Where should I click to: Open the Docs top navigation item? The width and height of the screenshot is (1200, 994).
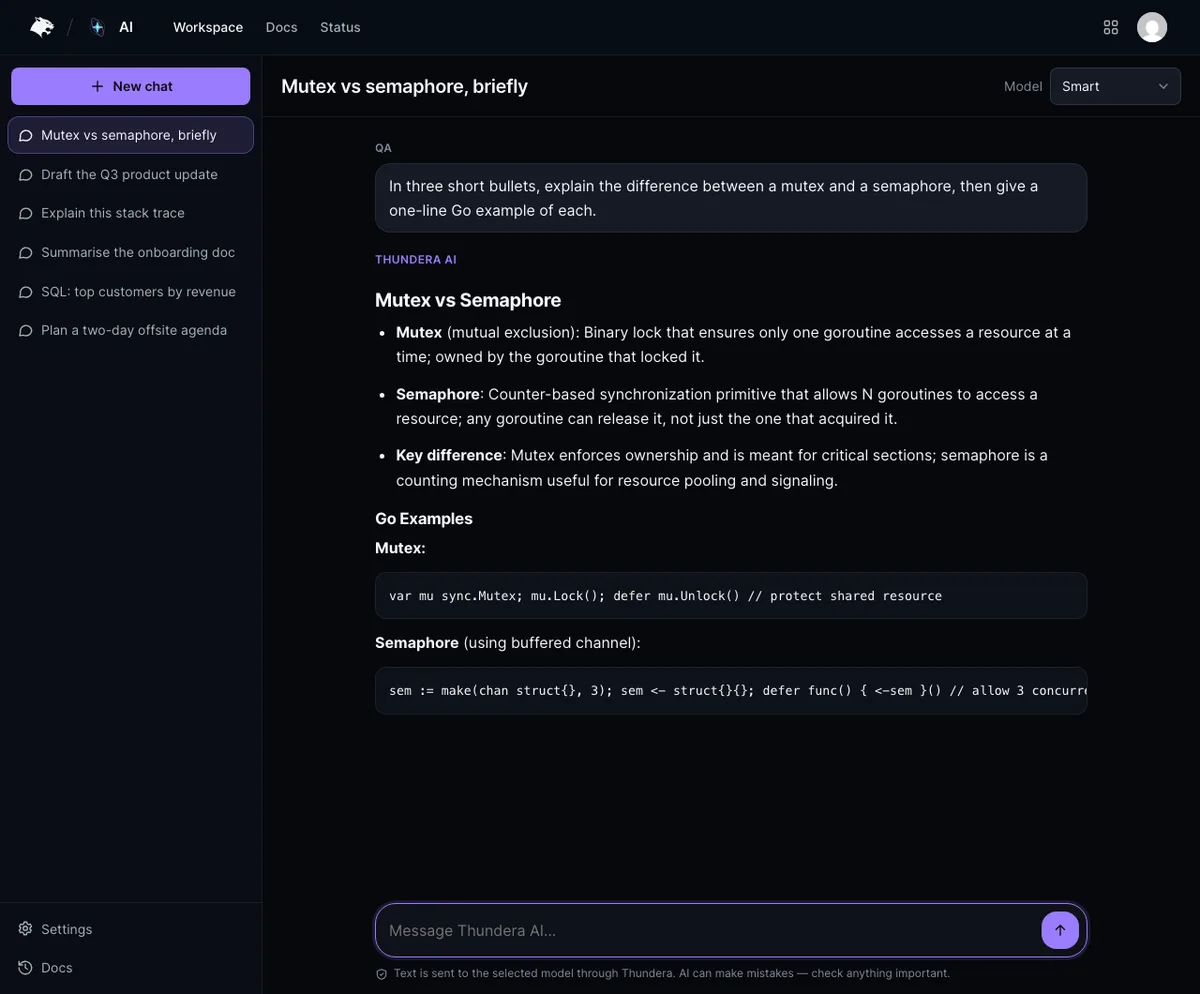282,27
